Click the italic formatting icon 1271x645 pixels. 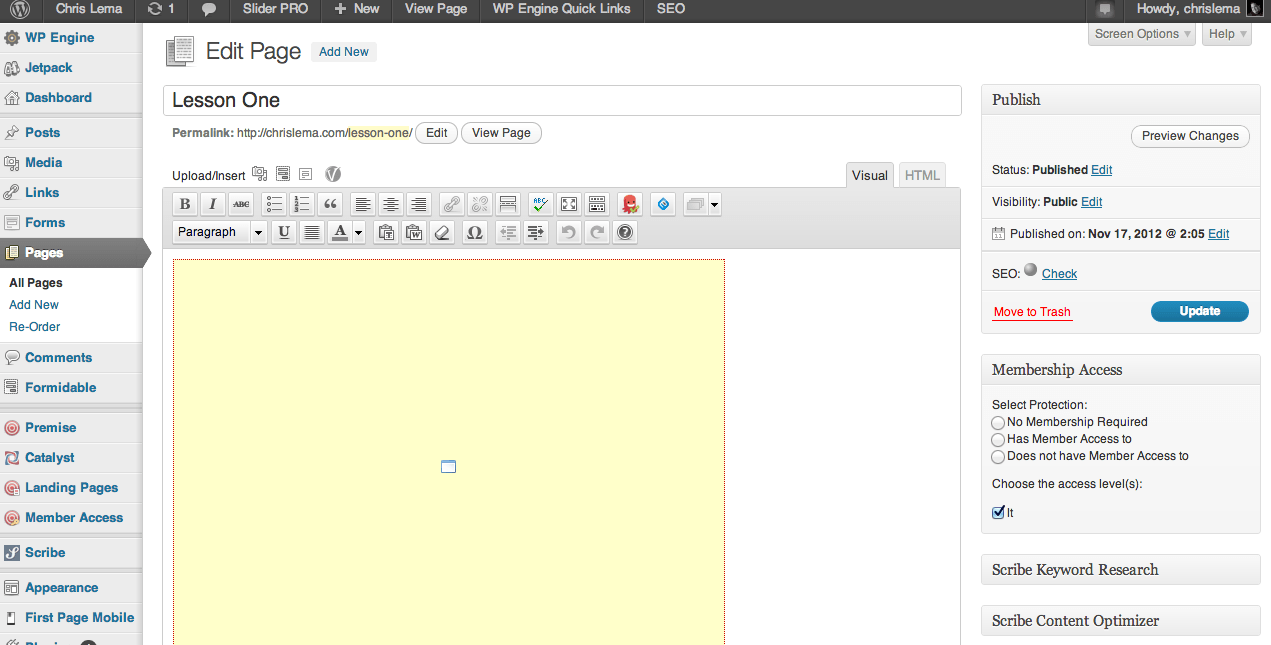click(x=213, y=205)
